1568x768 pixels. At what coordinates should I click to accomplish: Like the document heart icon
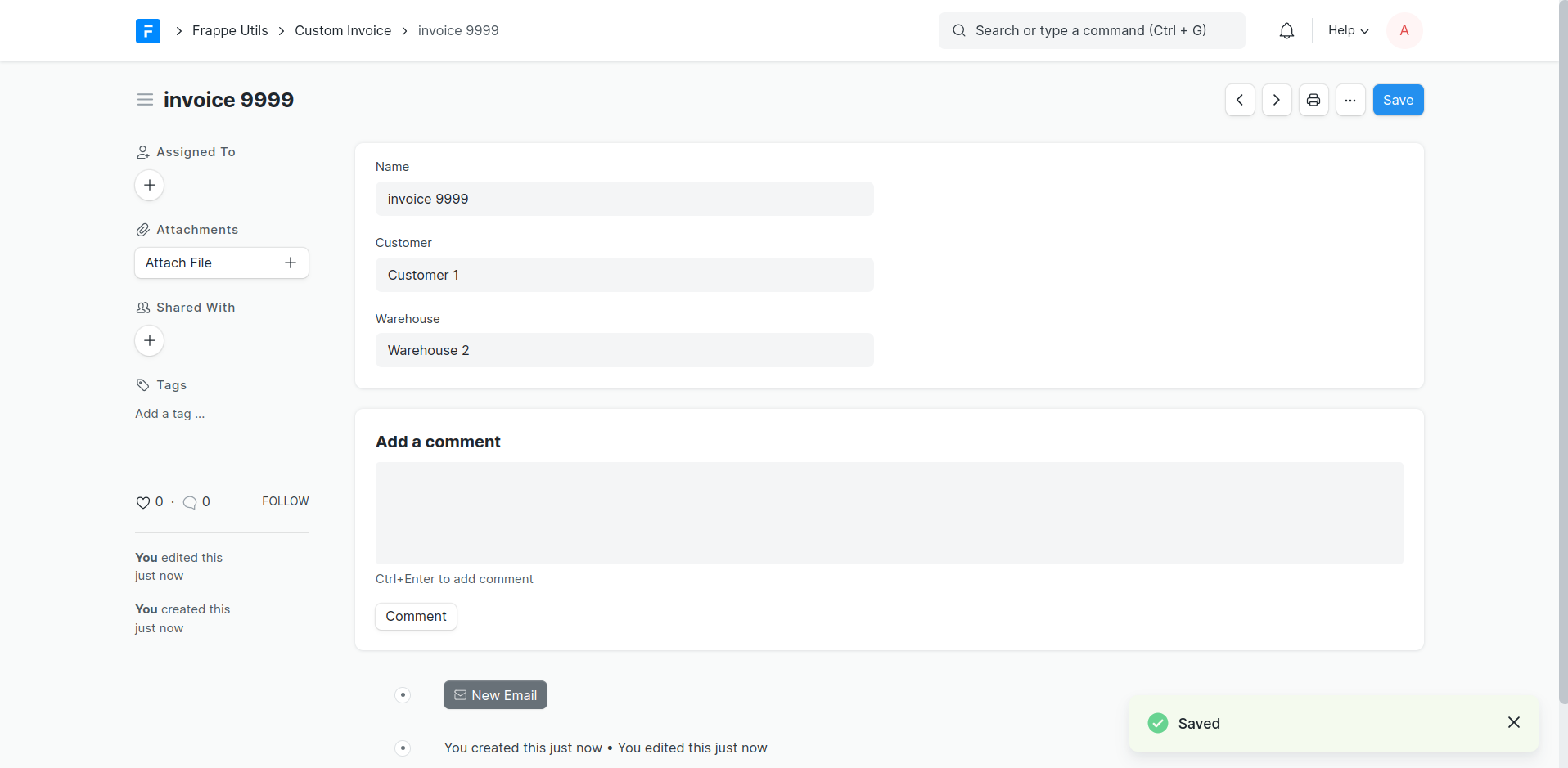[x=143, y=502]
